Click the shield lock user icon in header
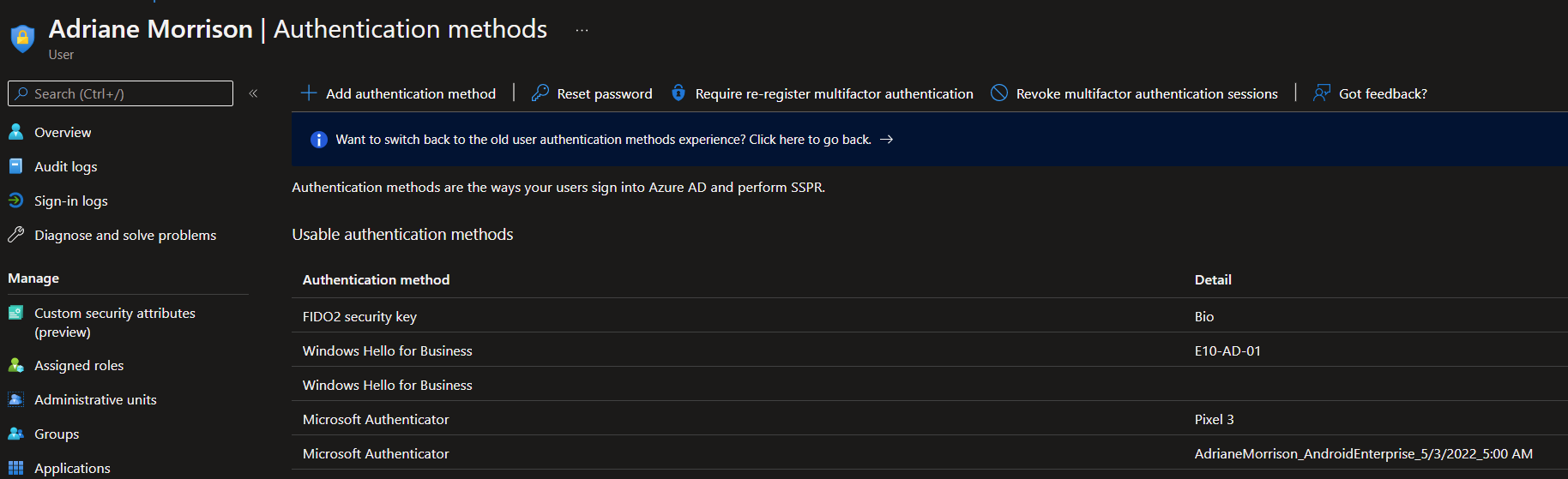This screenshot has height=479, width=1568. (x=22, y=38)
